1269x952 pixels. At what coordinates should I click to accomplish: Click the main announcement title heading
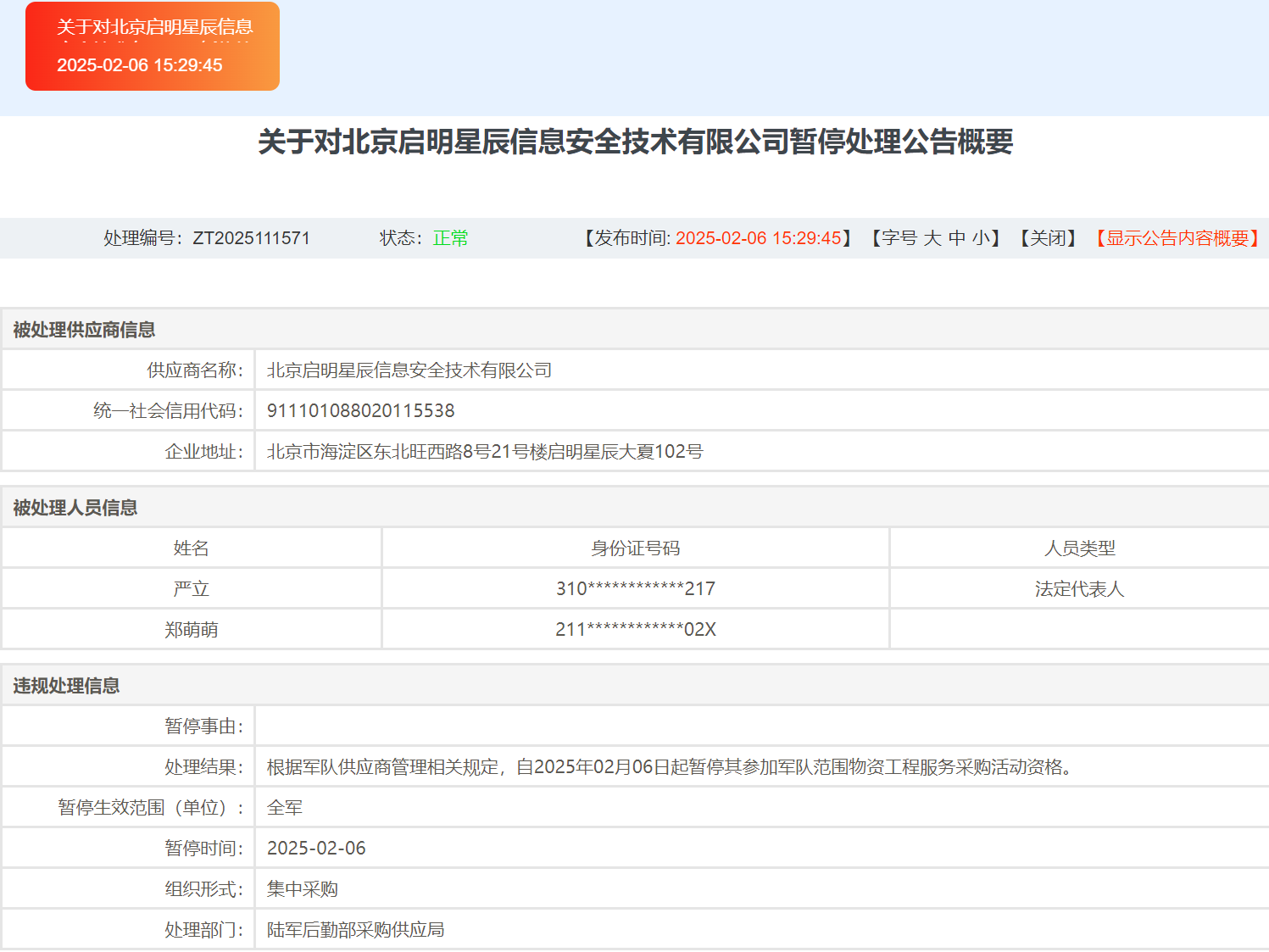[x=635, y=142]
